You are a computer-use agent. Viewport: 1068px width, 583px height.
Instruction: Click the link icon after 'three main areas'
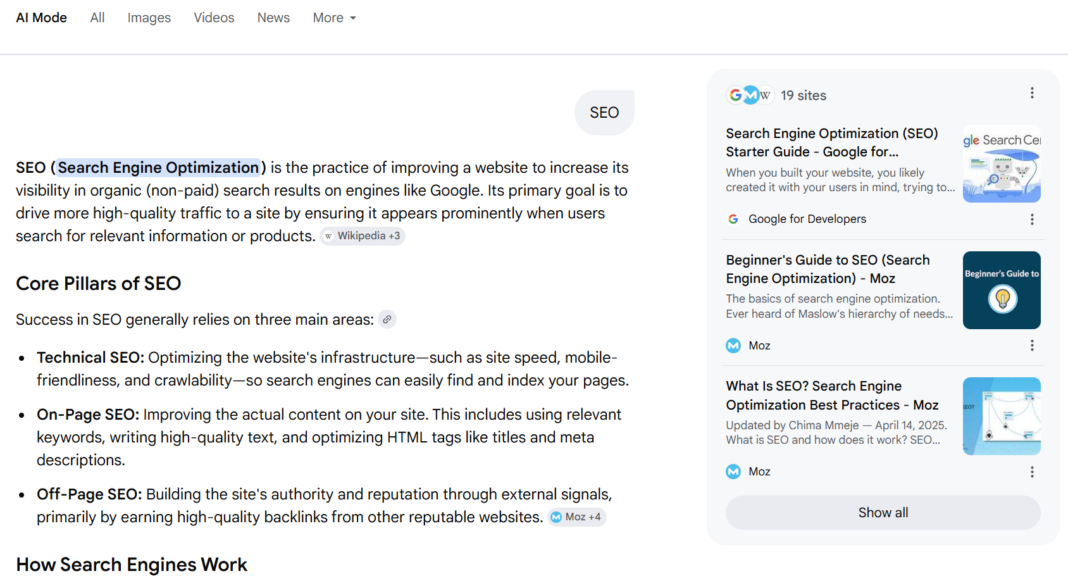[x=387, y=320]
